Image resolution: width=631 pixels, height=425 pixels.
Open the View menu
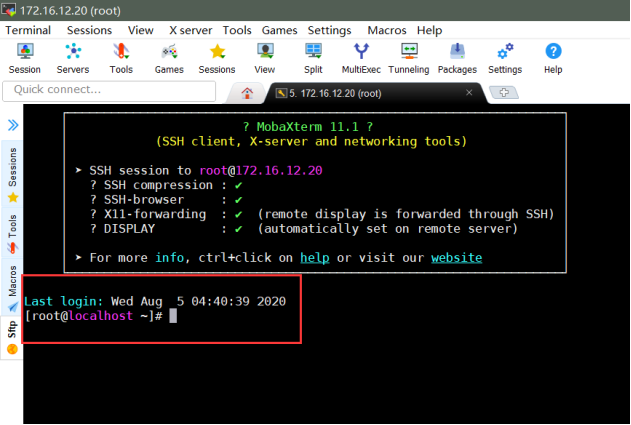140,30
